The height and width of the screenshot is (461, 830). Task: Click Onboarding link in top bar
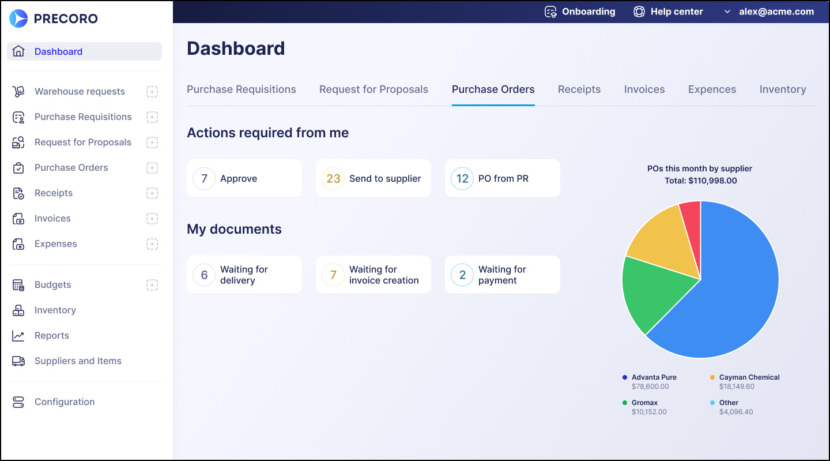pos(588,12)
